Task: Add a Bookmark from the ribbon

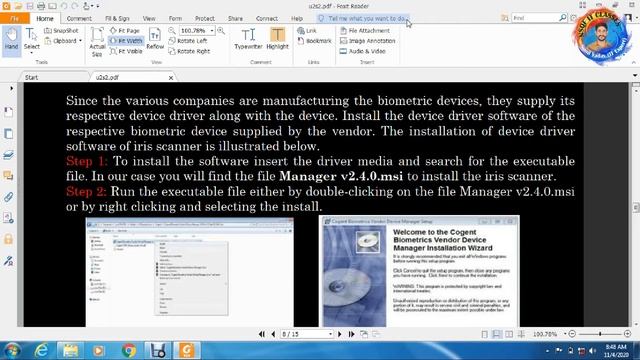Action: [314, 41]
